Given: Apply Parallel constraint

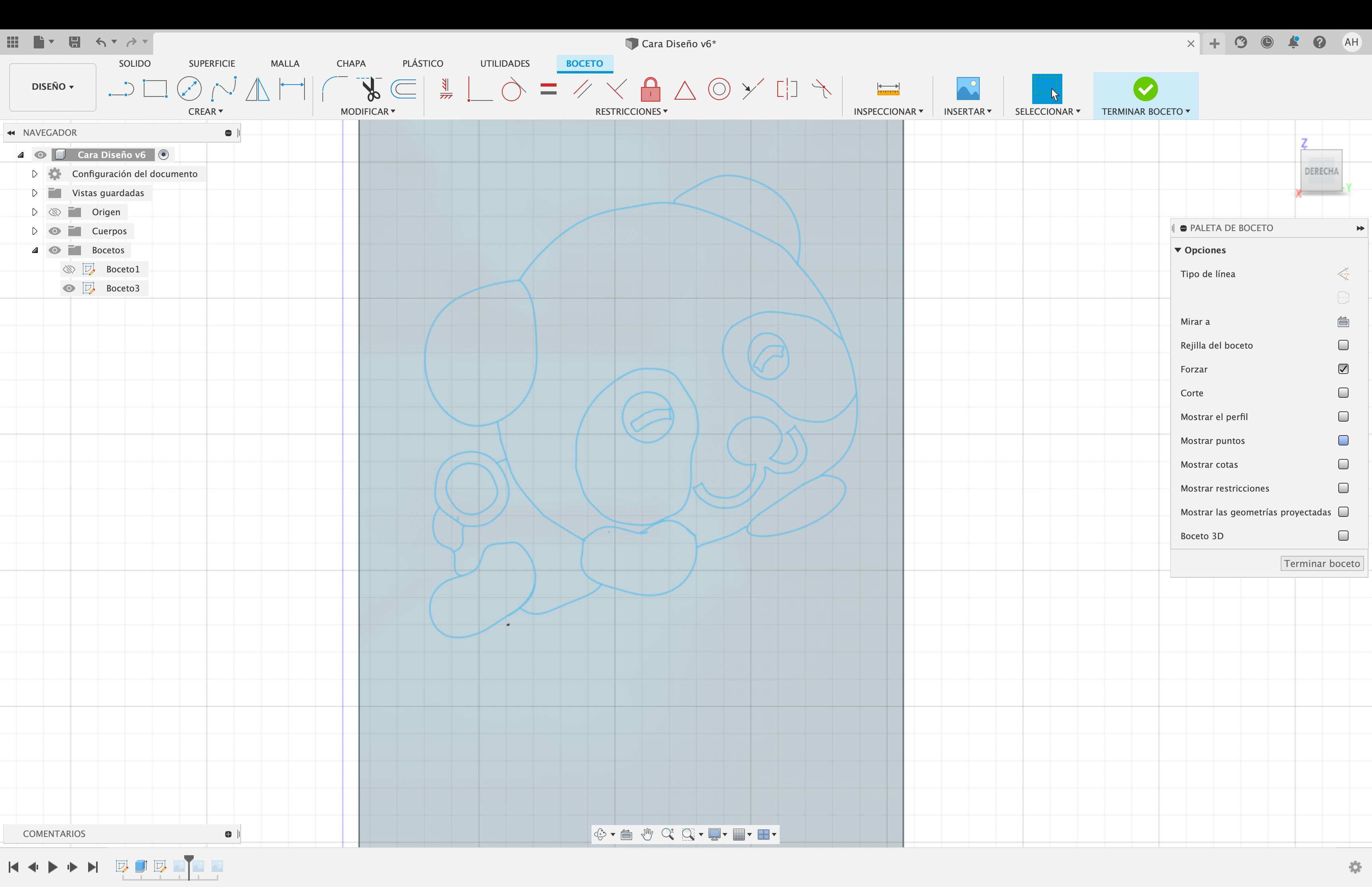Looking at the screenshot, I should point(582,89).
